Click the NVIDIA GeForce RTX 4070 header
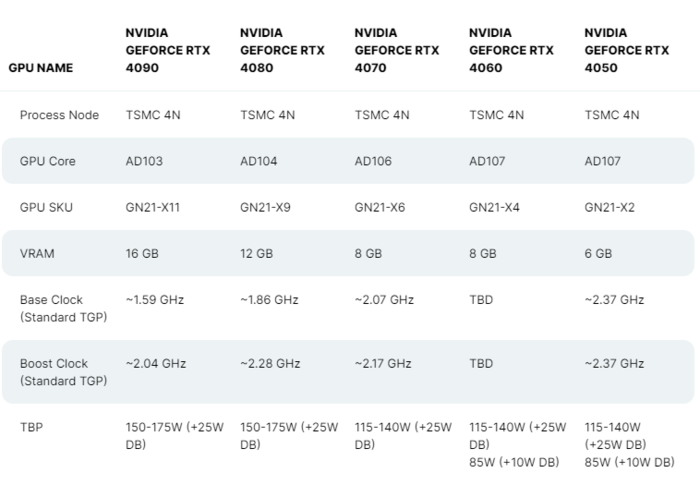The width and height of the screenshot is (700, 497). point(396,50)
